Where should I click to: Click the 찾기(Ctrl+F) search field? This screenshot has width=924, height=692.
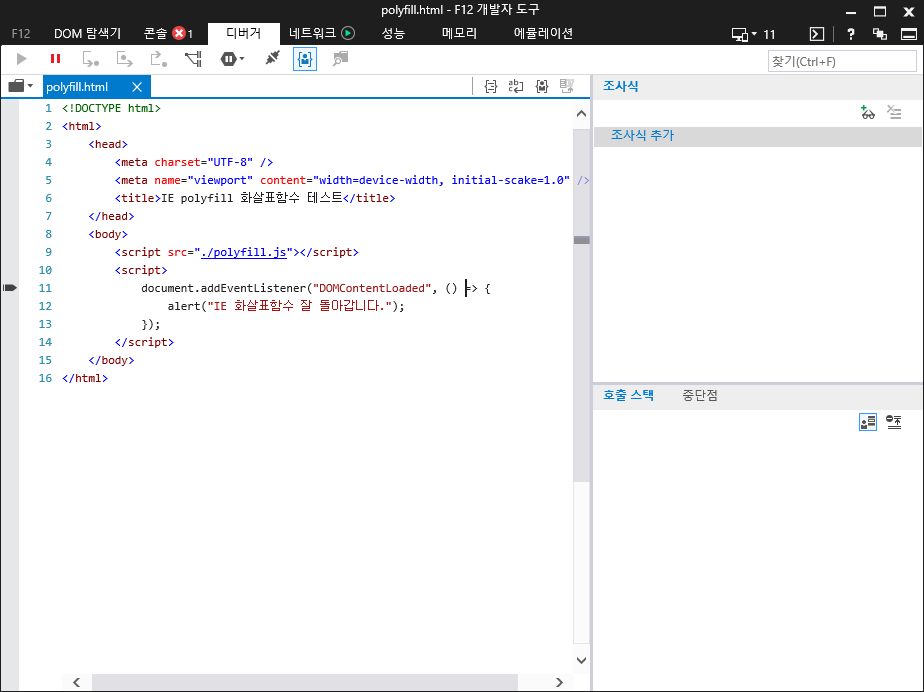pyautogui.click(x=842, y=61)
